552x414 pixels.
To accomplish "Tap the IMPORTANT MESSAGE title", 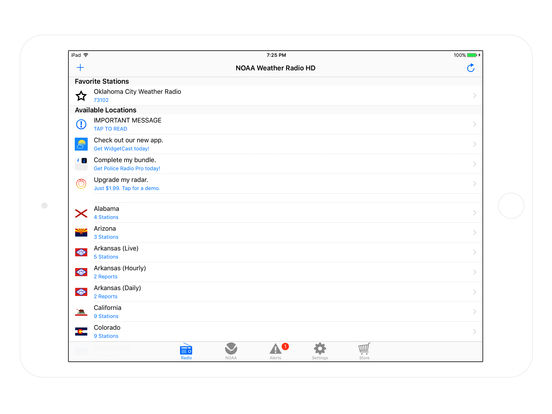I will (127, 120).
